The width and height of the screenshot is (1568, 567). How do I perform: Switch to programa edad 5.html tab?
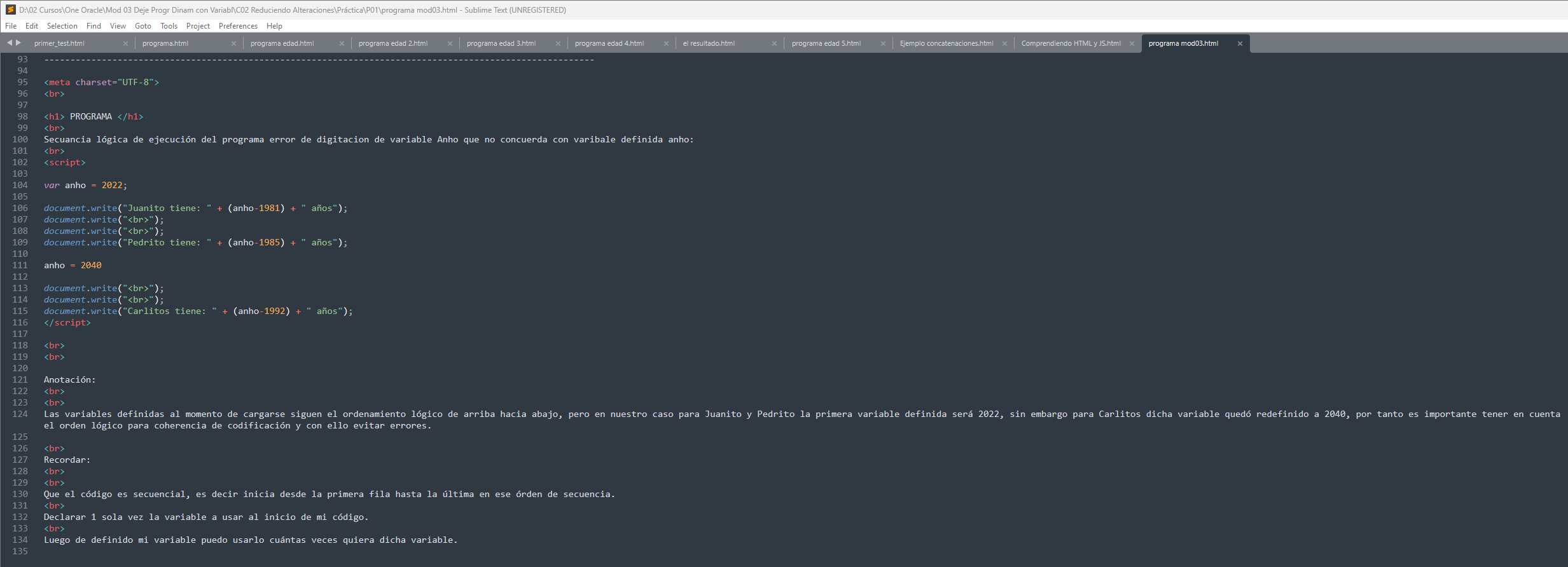click(x=826, y=43)
